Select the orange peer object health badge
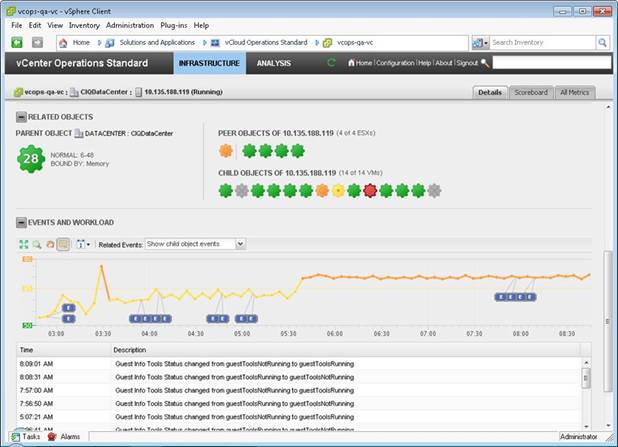 (226, 151)
